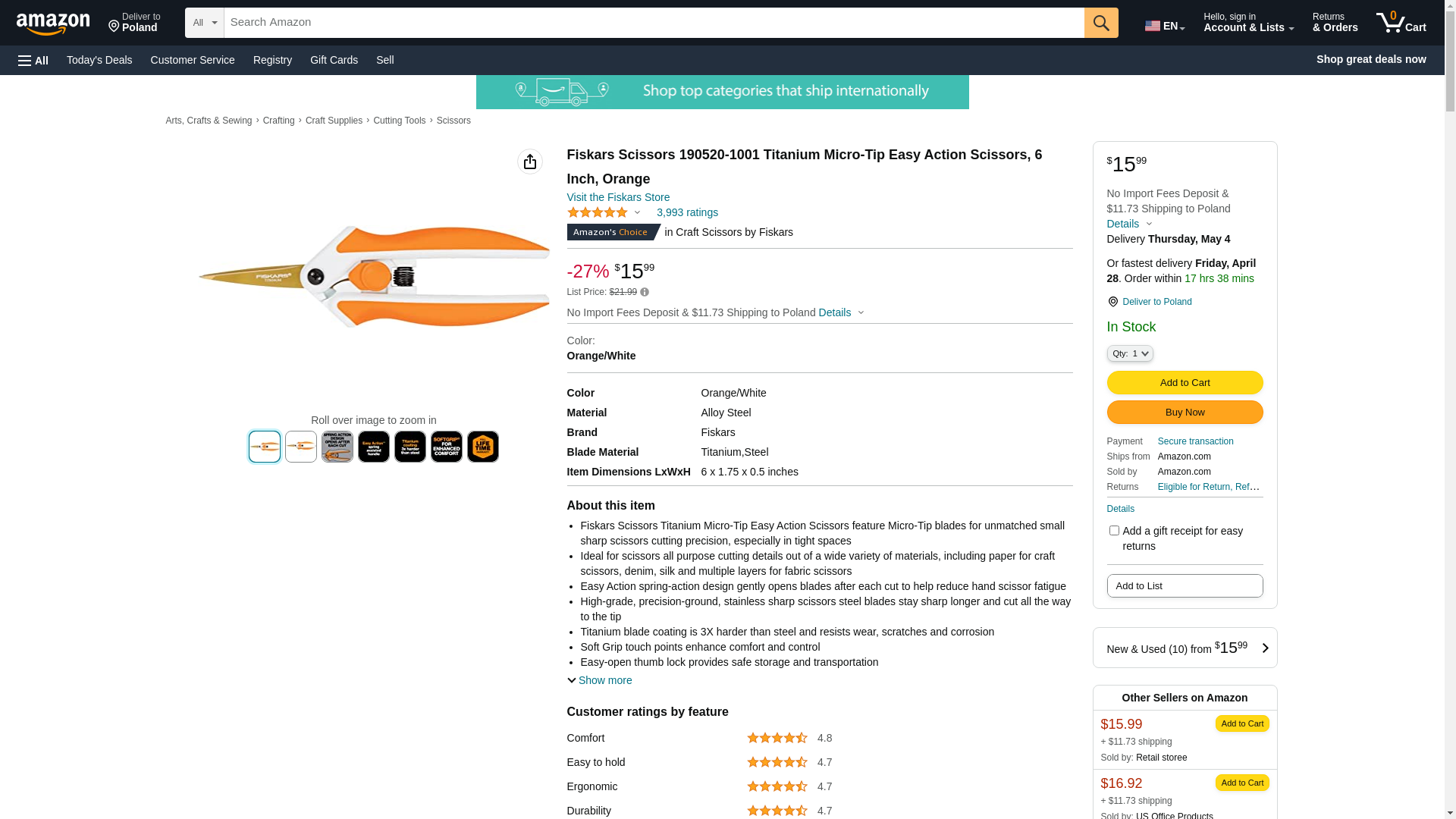Open the quantity dropdown
The width and height of the screenshot is (1456, 819).
click(1130, 353)
